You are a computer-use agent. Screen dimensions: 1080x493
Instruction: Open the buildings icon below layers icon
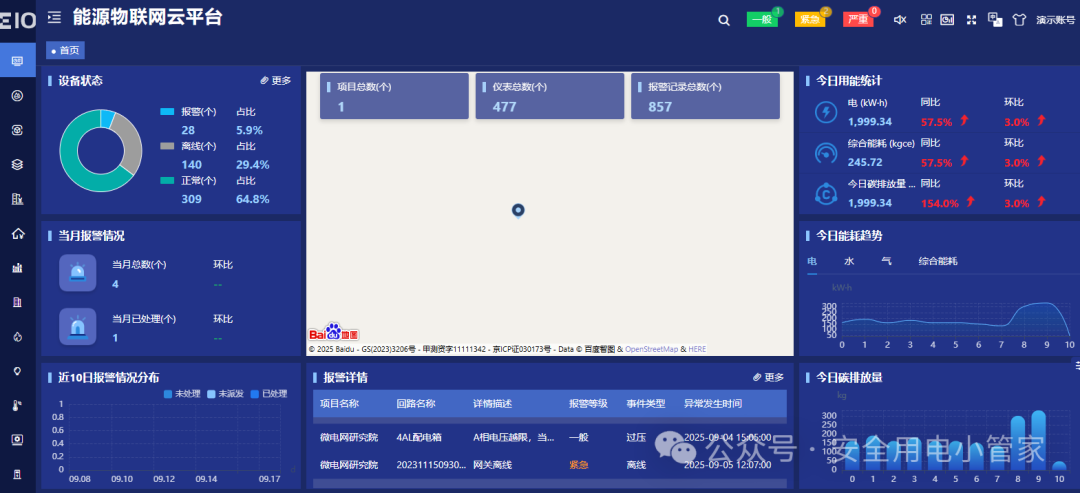pyautogui.click(x=18, y=199)
